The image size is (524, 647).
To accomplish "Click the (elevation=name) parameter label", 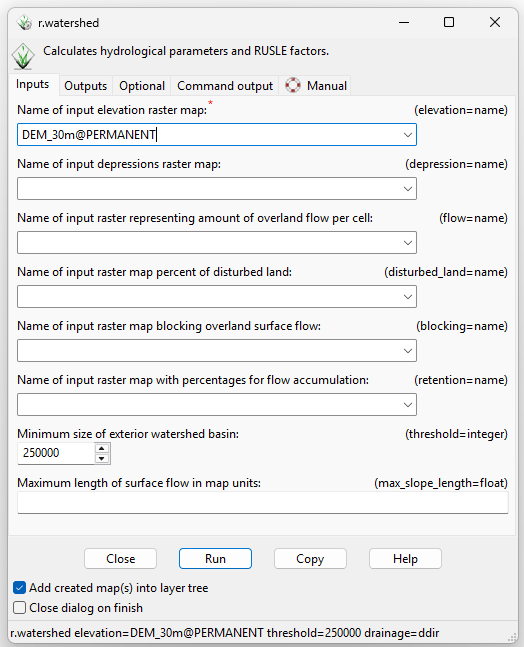I will pos(461,110).
